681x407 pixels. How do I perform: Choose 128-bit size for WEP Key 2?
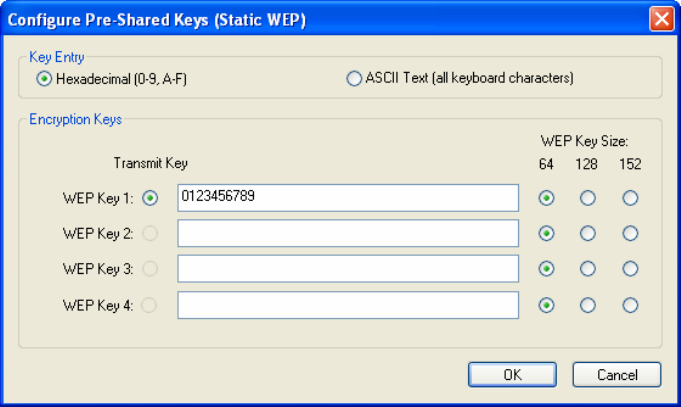[588, 234]
